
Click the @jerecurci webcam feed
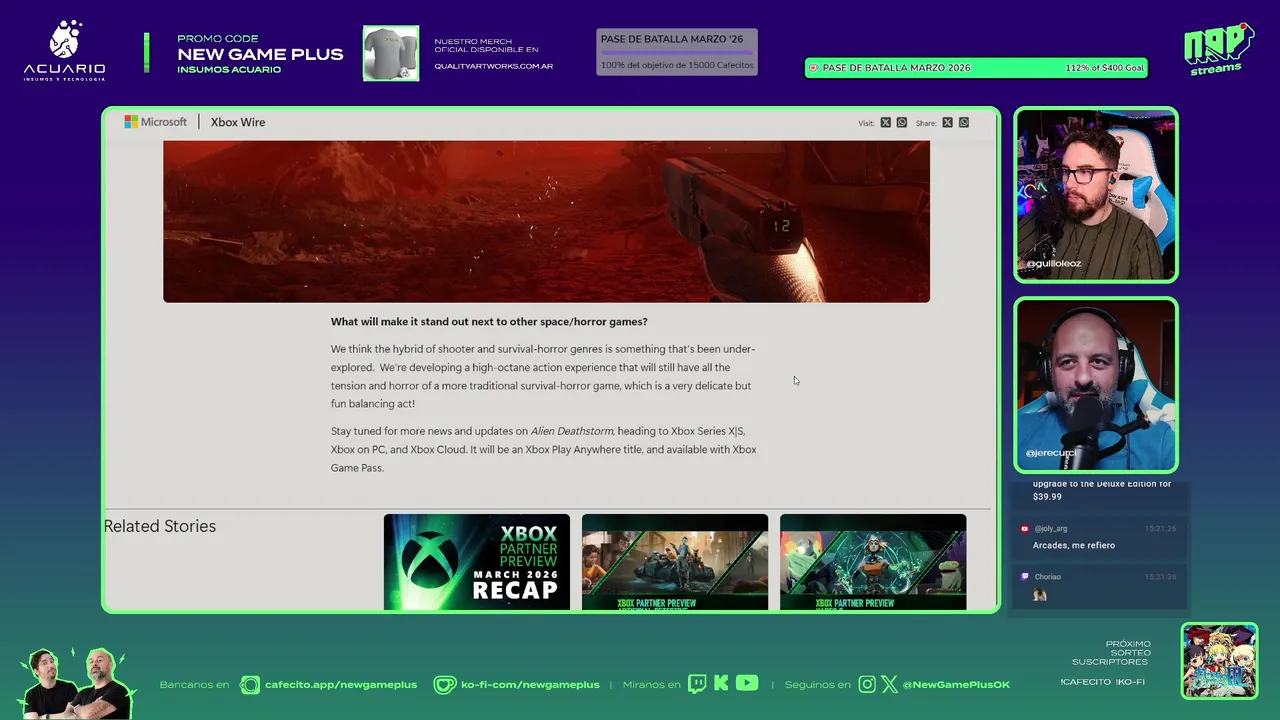[1096, 385]
